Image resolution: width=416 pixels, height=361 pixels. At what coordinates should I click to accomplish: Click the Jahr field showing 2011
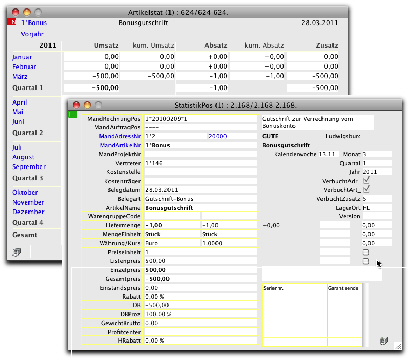(x=377, y=172)
